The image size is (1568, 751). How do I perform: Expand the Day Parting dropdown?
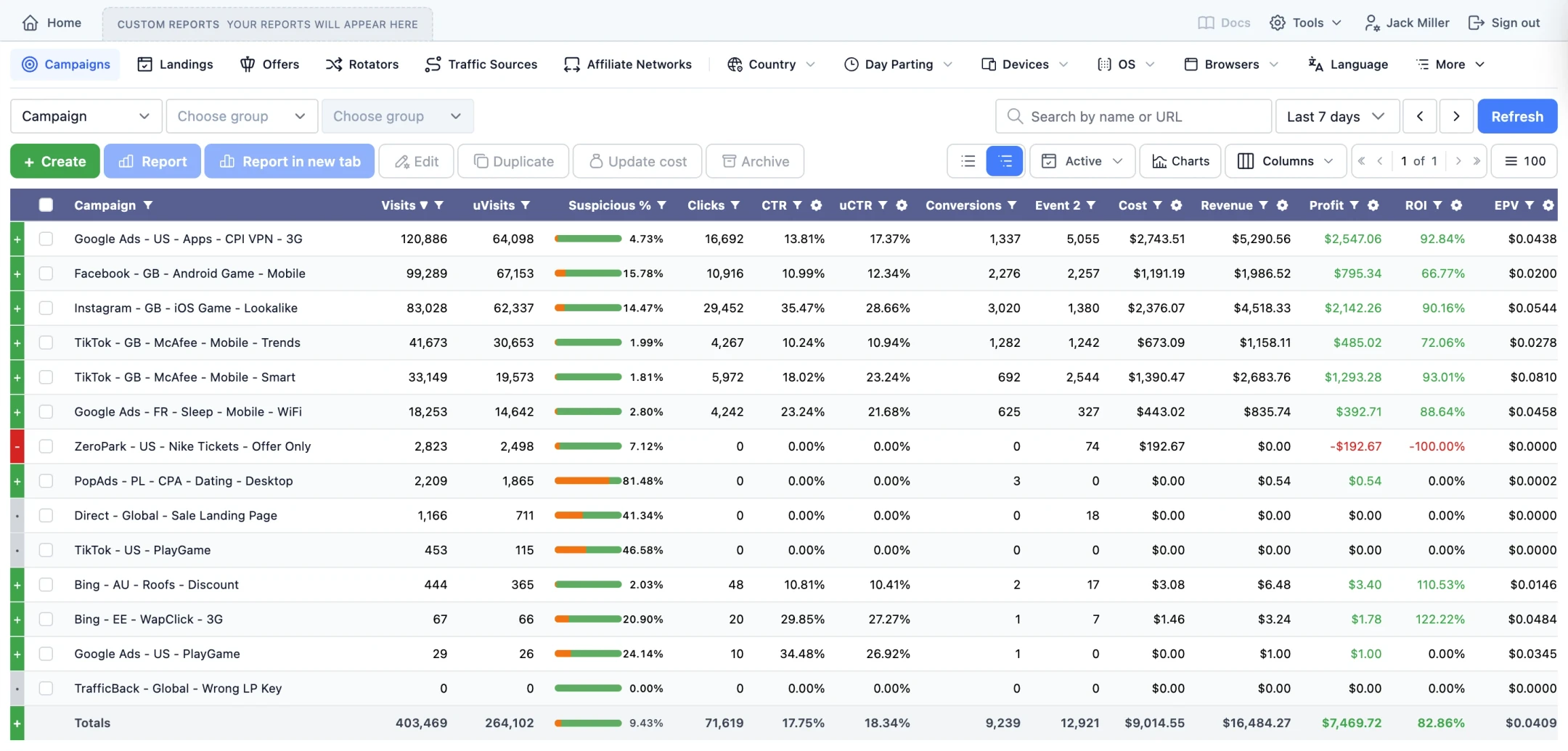pos(898,65)
